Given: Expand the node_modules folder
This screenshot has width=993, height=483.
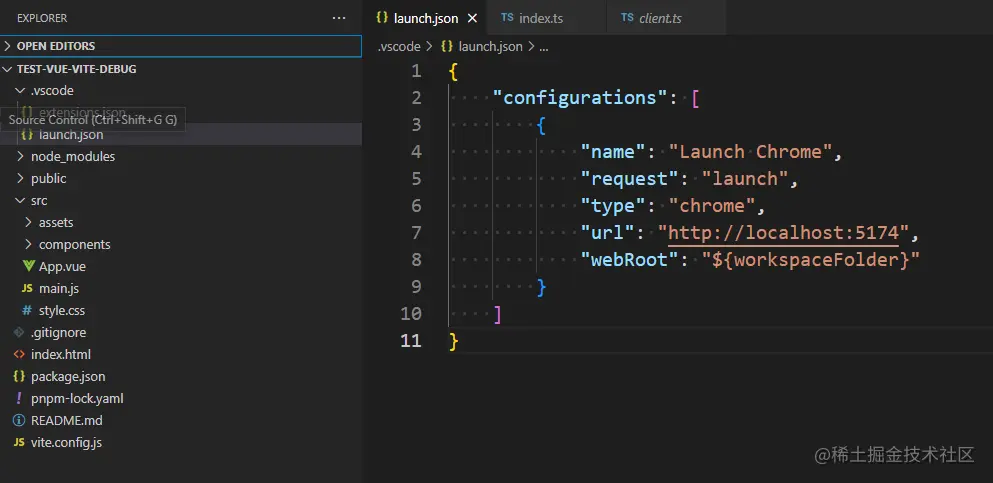Looking at the screenshot, I should 181,156.
